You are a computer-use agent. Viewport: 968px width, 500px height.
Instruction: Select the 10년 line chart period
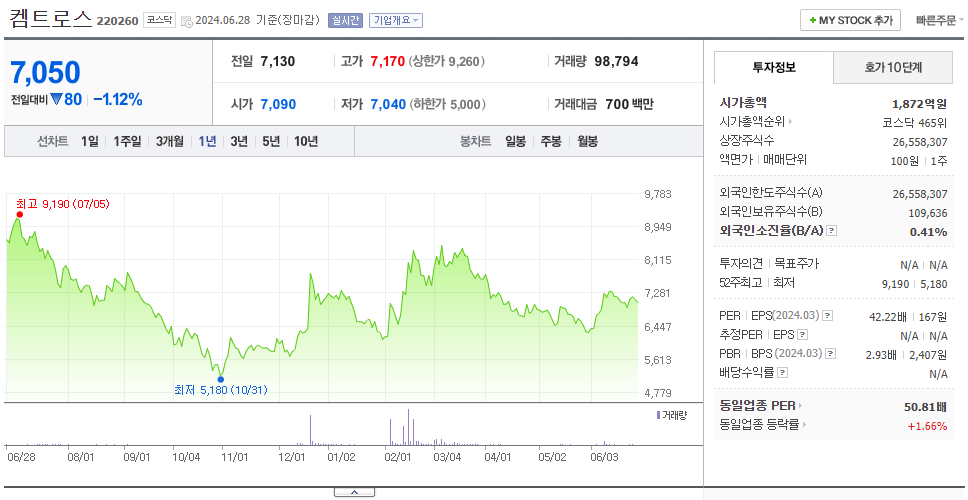(x=306, y=141)
